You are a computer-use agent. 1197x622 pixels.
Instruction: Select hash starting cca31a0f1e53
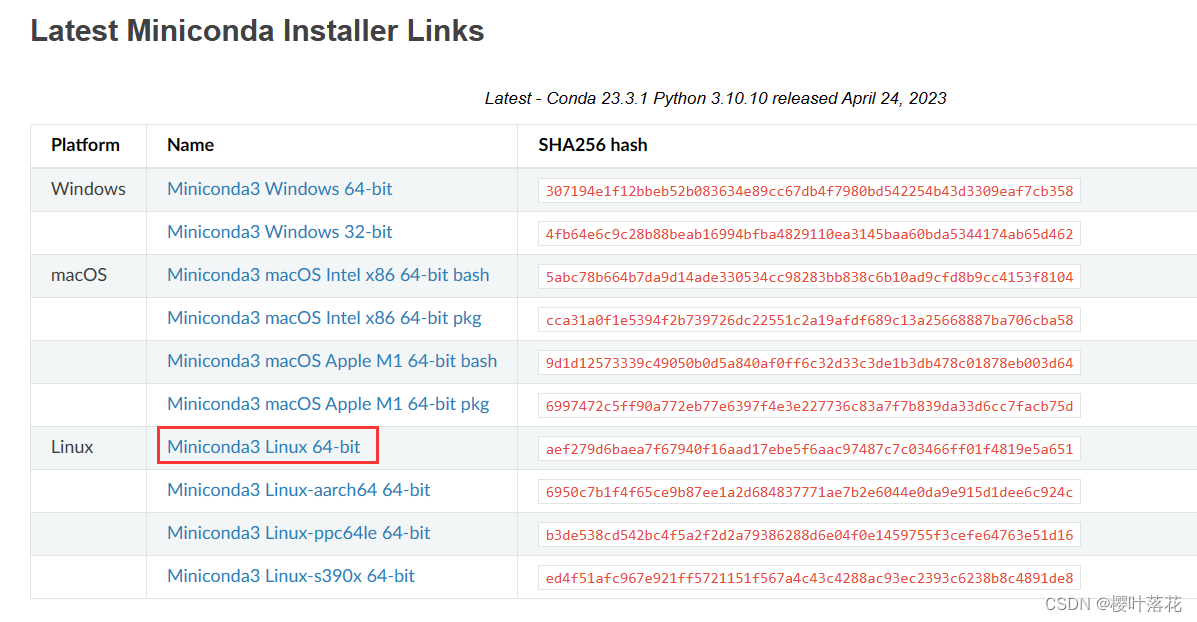tap(809, 320)
